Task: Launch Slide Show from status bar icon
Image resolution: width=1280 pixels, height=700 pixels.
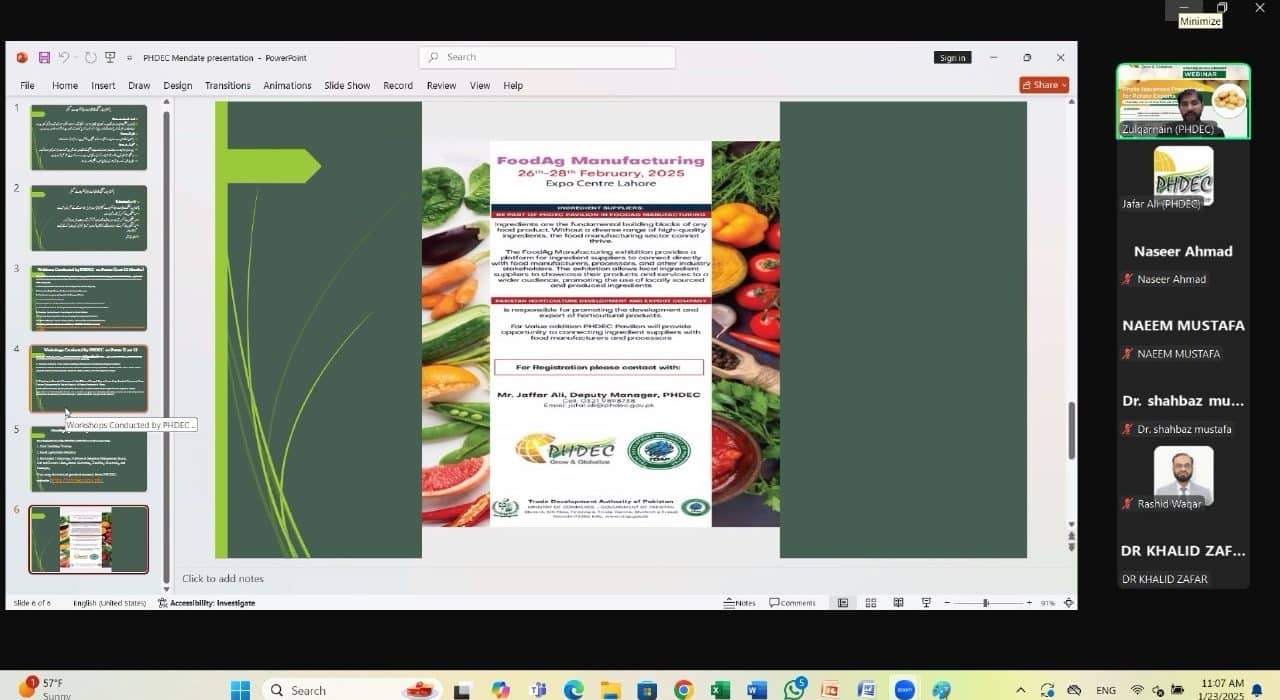Action: [x=925, y=603]
